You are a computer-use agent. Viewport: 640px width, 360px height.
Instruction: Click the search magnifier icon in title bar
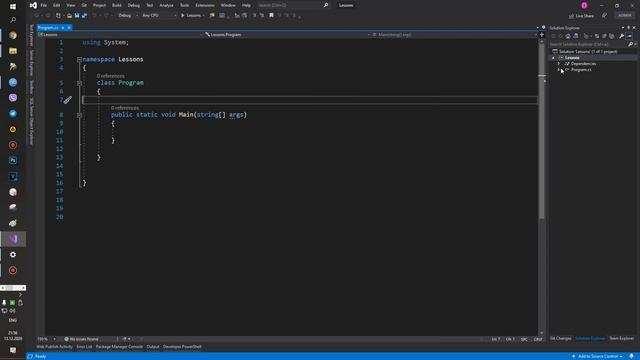coord(326,5)
